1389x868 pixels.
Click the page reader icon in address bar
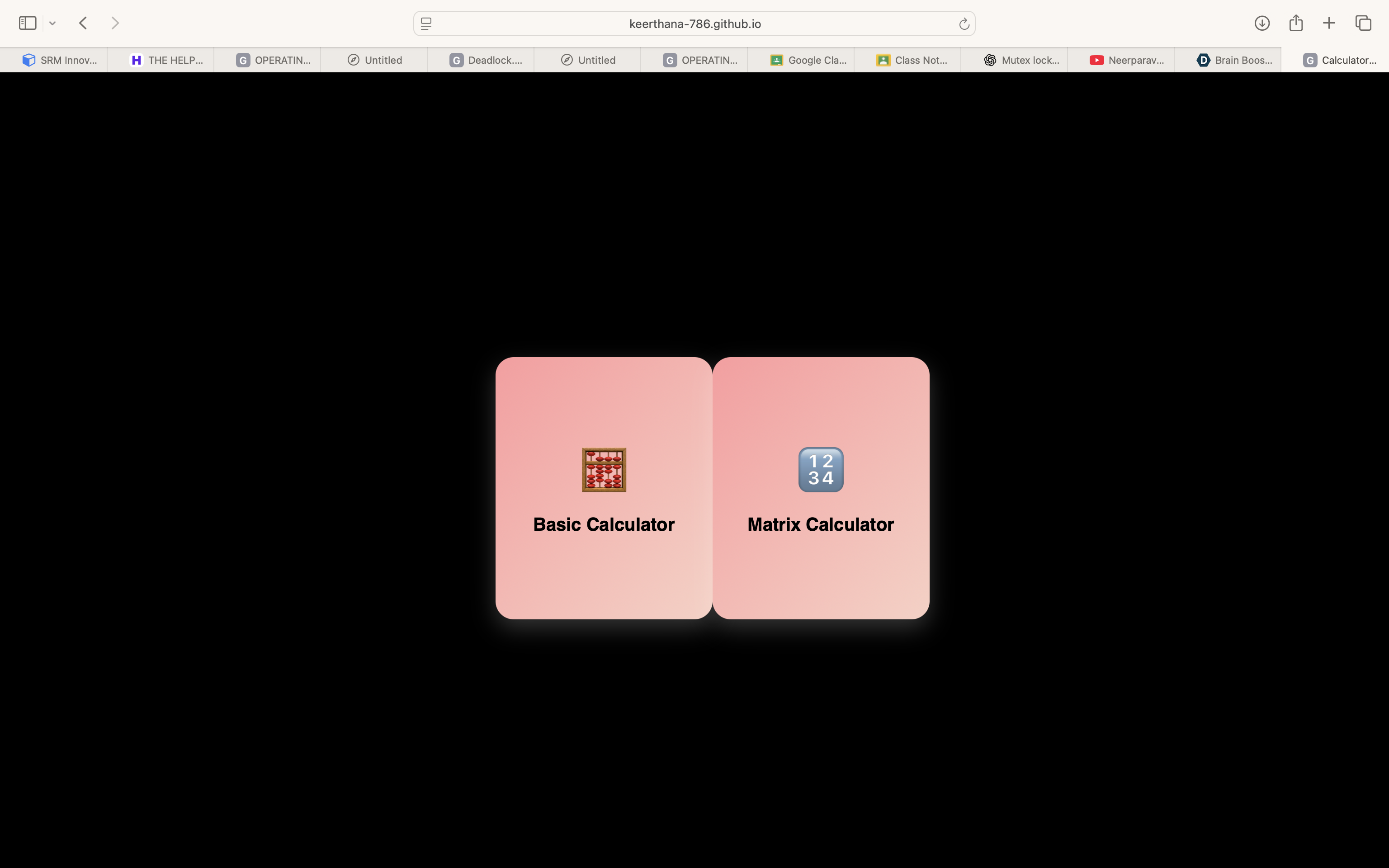click(x=426, y=24)
